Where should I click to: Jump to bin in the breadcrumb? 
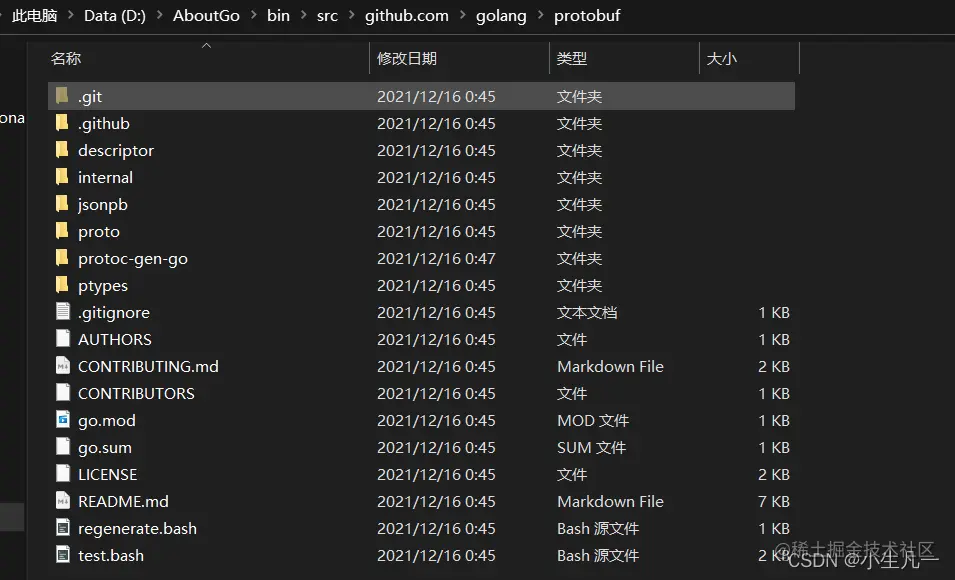[x=278, y=15]
